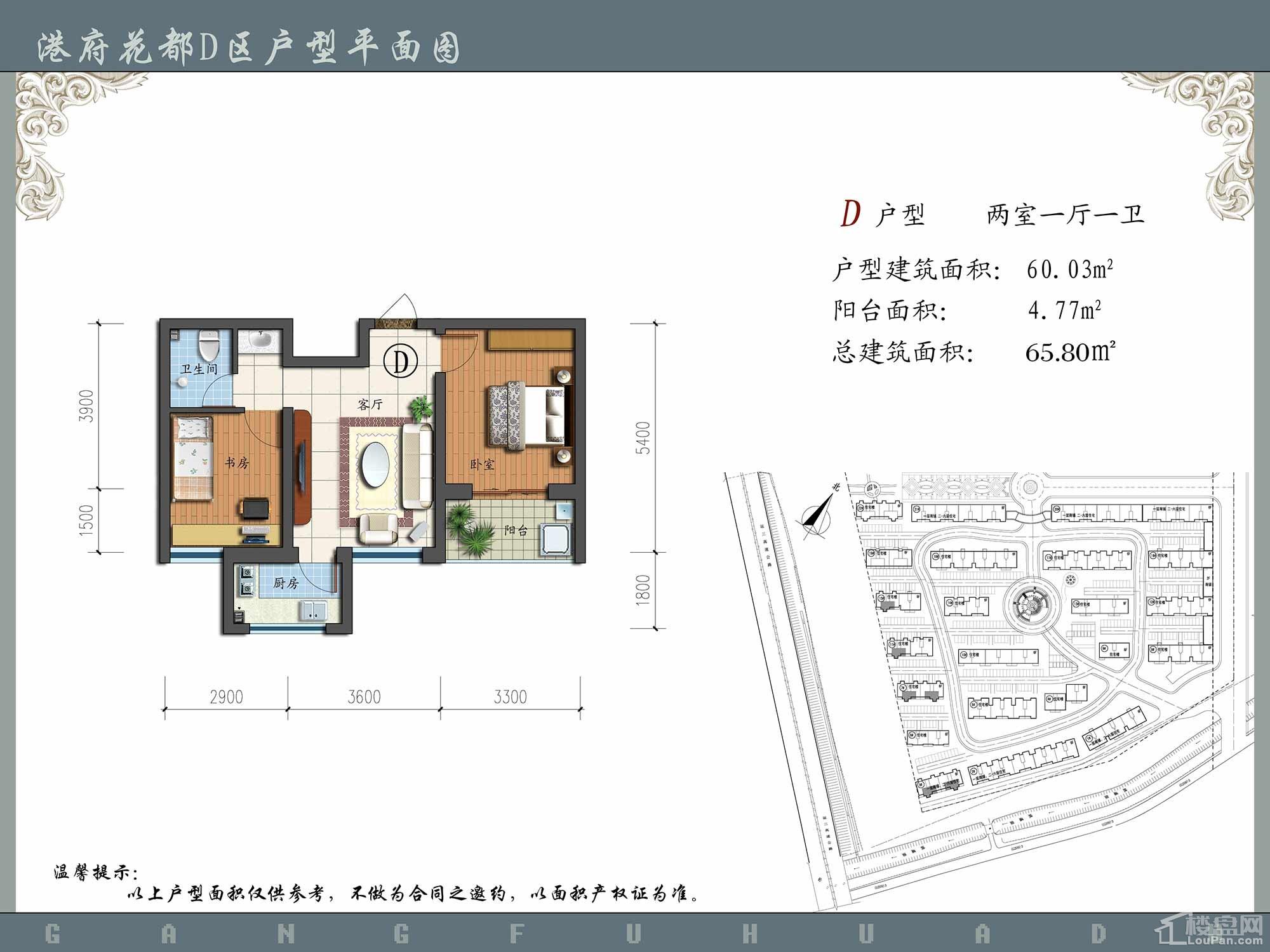Click the 2900 dimension label
1270x952 pixels.
(226, 697)
